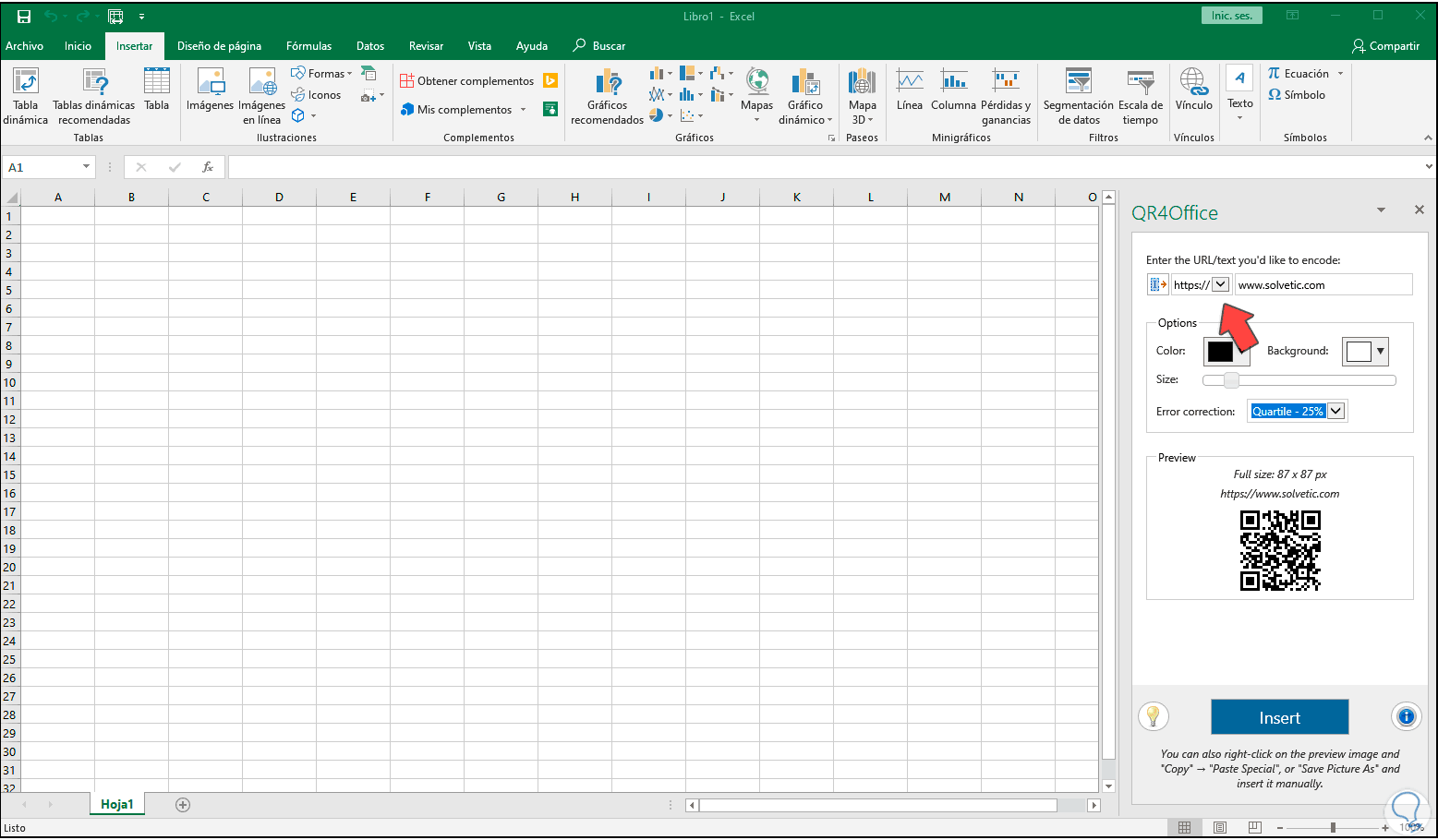Open the Fórmulas tab
The image size is (1438, 840).
pyautogui.click(x=308, y=46)
